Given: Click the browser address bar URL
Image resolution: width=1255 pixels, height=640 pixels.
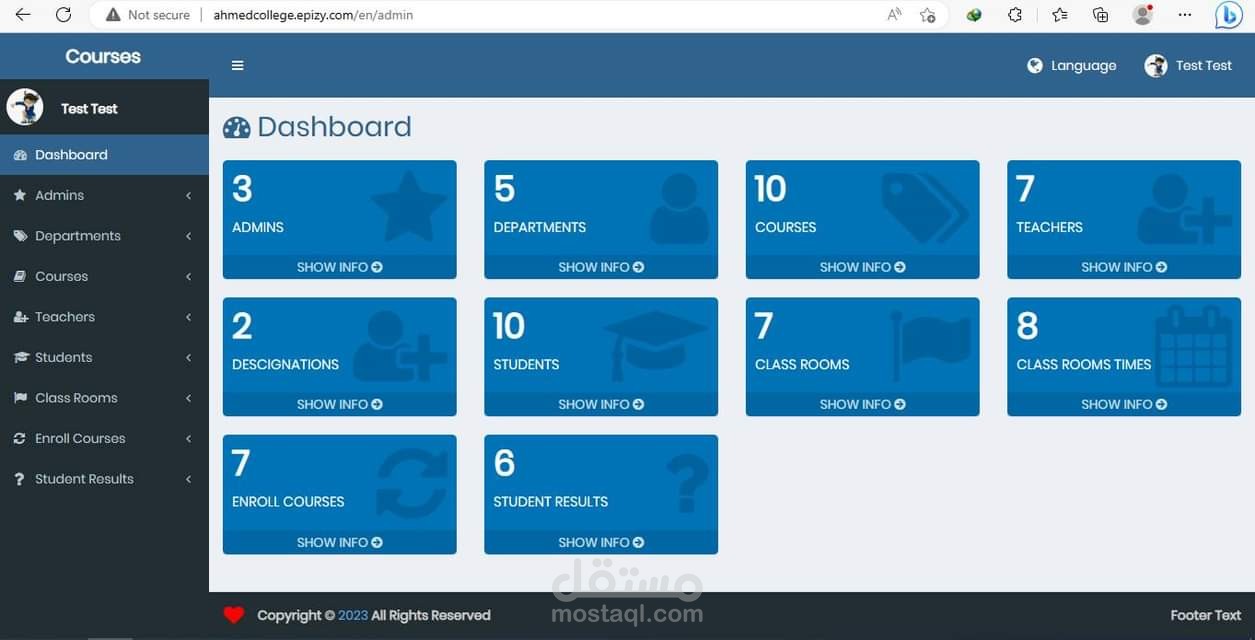Looking at the screenshot, I should pyautogui.click(x=313, y=15).
